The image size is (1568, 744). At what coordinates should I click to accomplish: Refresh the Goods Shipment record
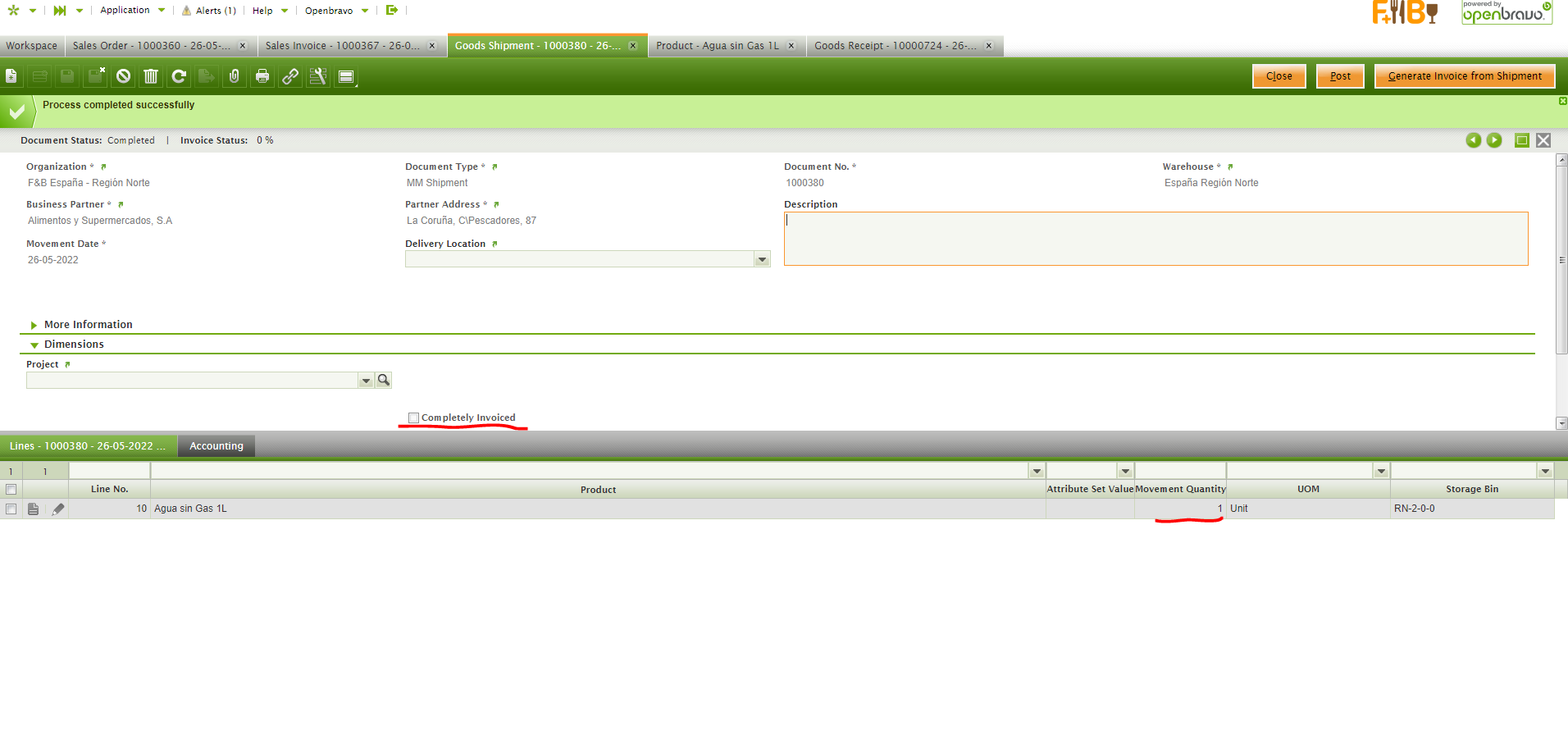pos(179,76)
